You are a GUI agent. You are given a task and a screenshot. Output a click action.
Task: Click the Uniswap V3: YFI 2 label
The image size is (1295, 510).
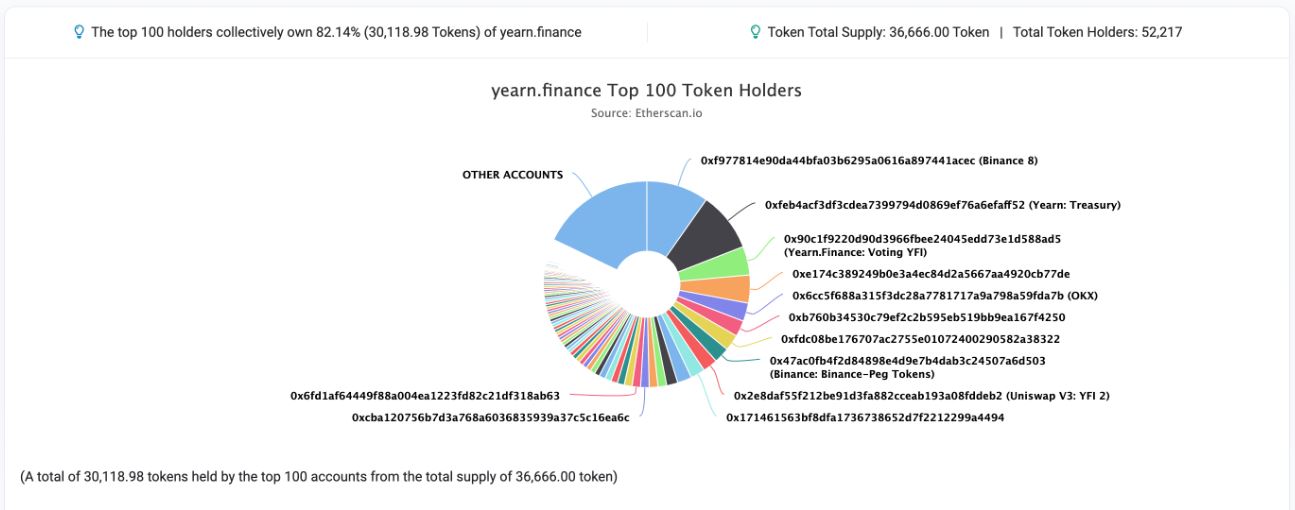922,396
